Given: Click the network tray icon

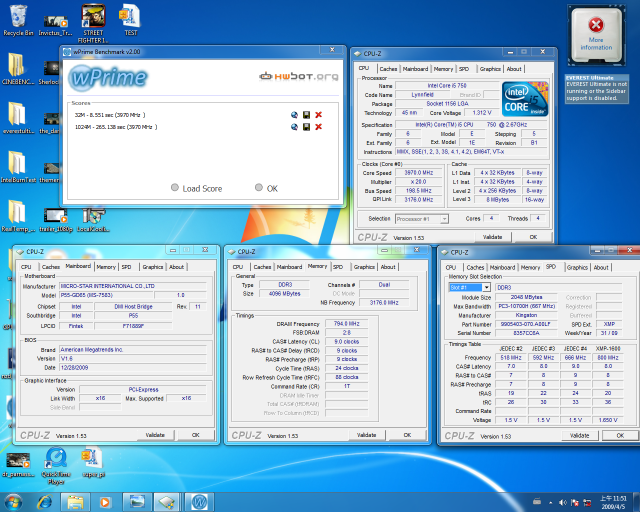Looking at the screenshot, I should (587, 503).
